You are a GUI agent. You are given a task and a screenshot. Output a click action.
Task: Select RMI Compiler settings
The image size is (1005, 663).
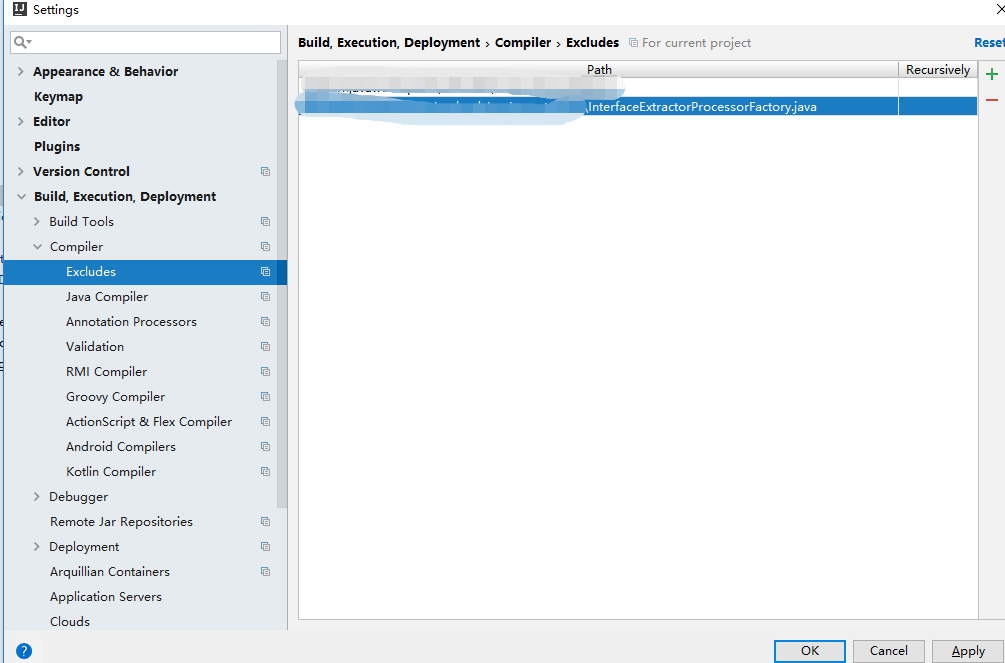[106, 372]
